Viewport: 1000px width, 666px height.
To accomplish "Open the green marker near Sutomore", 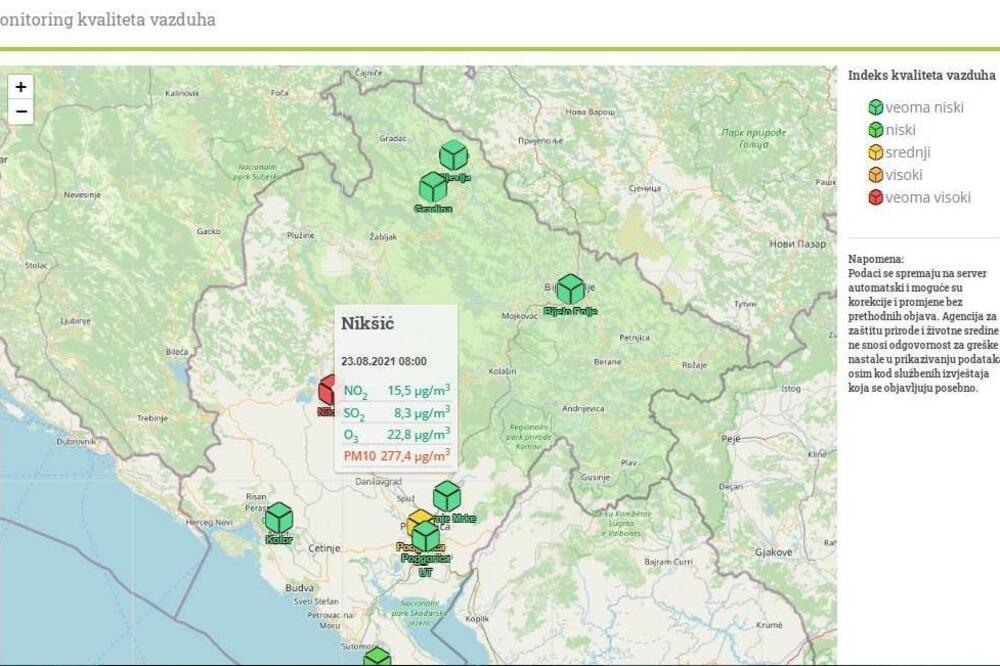I will coord(377,657).
